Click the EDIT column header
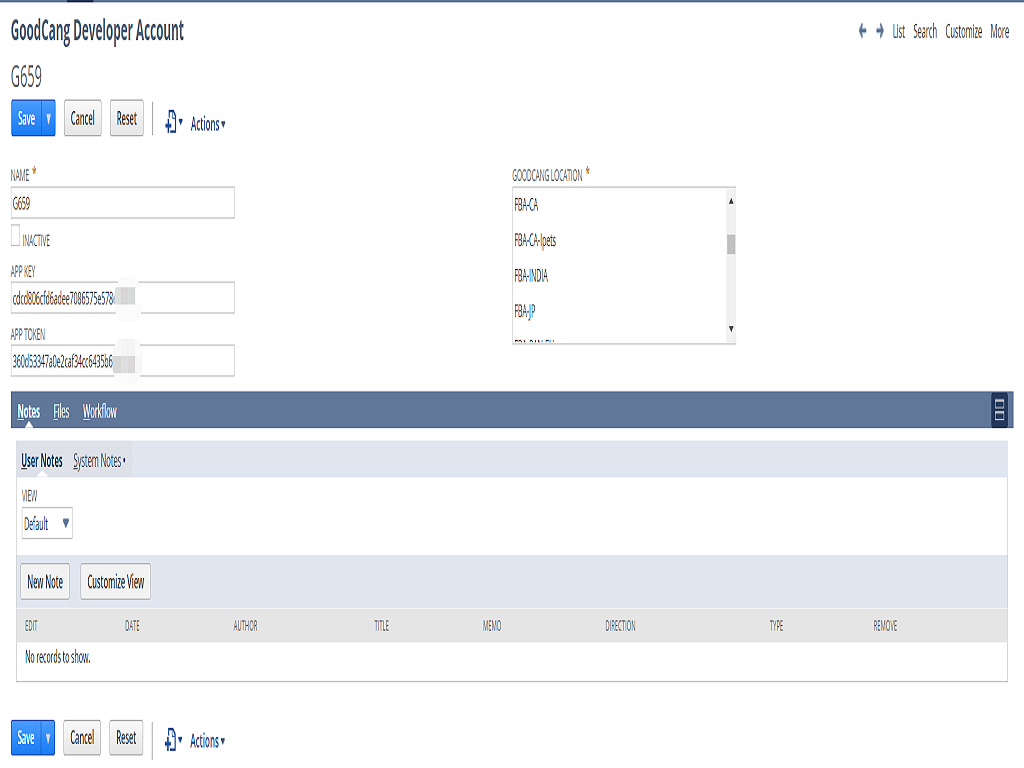 tap(31, 626)
